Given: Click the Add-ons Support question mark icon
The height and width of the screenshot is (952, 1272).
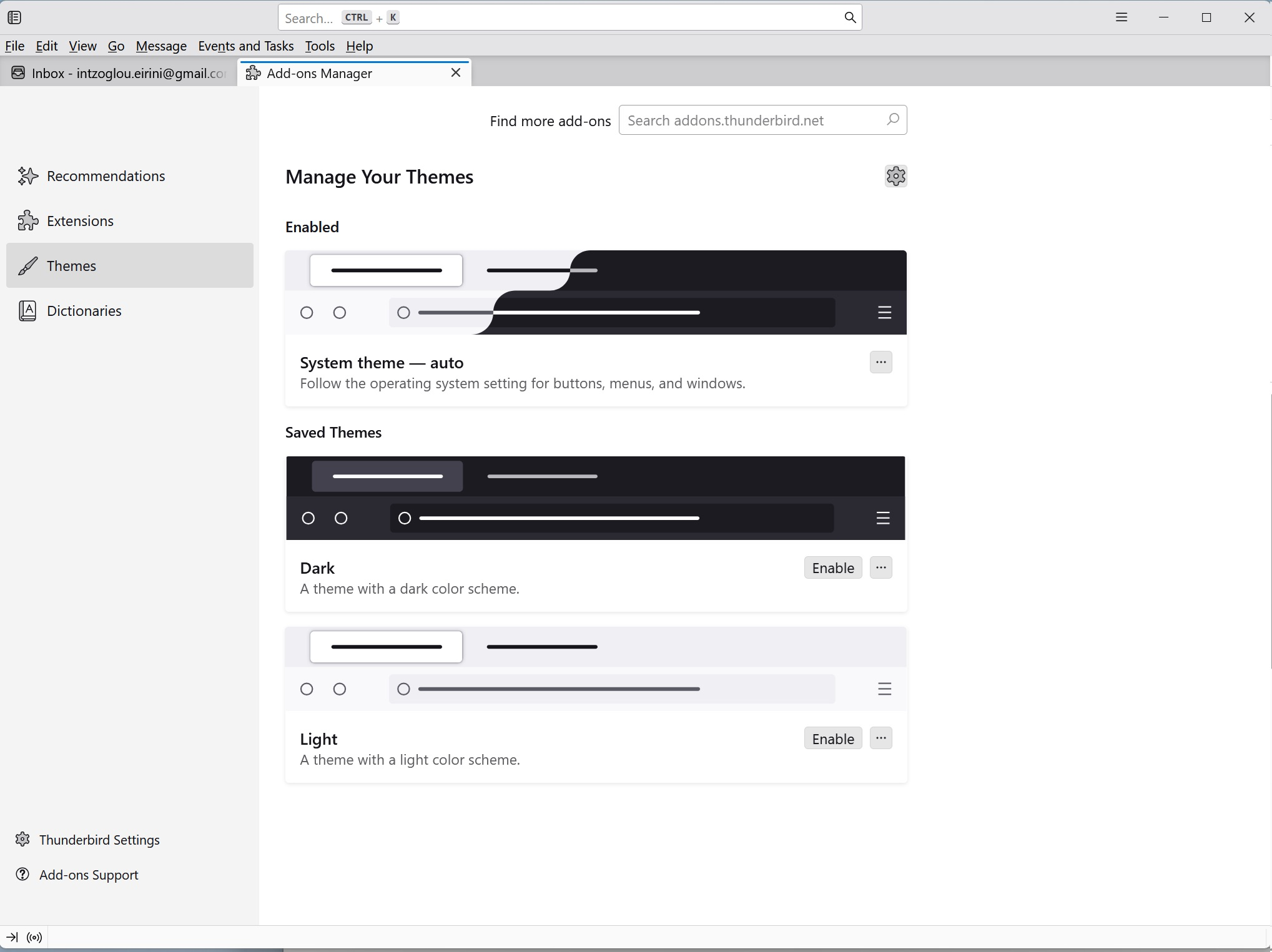Looking at the screenshot, I should [22, 874].
